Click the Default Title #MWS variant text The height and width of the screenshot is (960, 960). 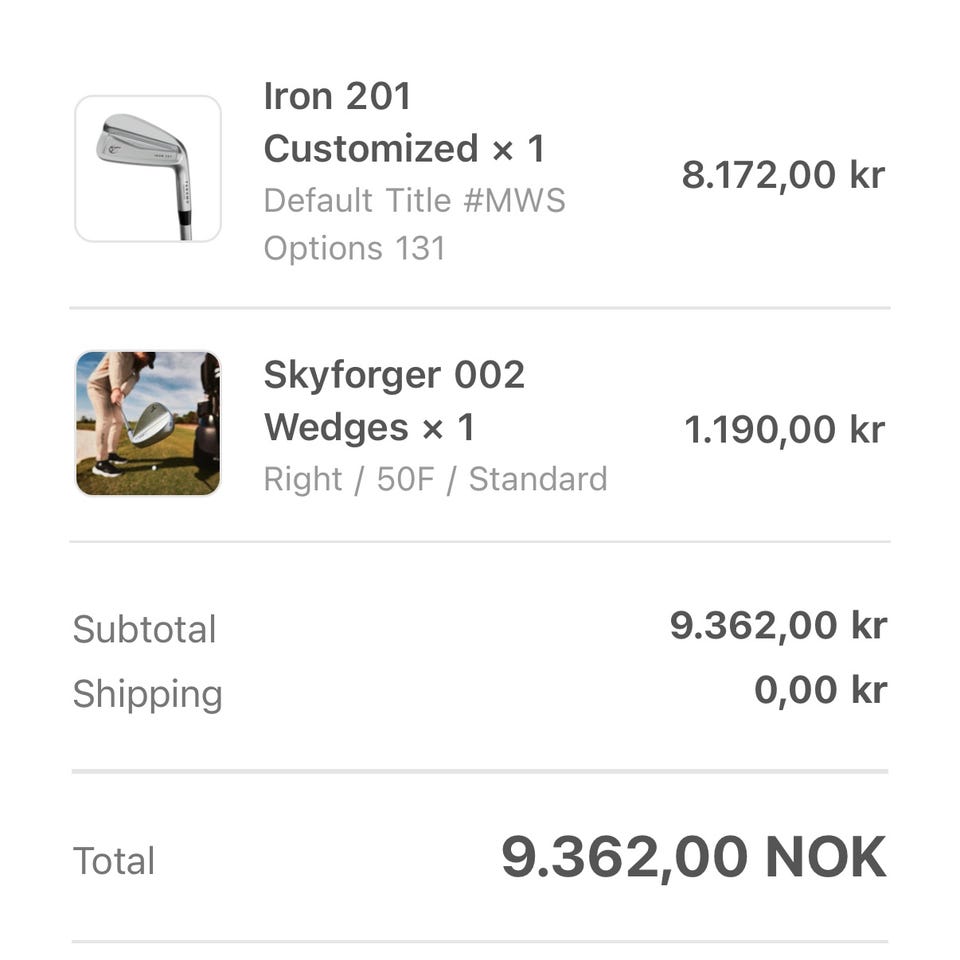click(414, 200)
